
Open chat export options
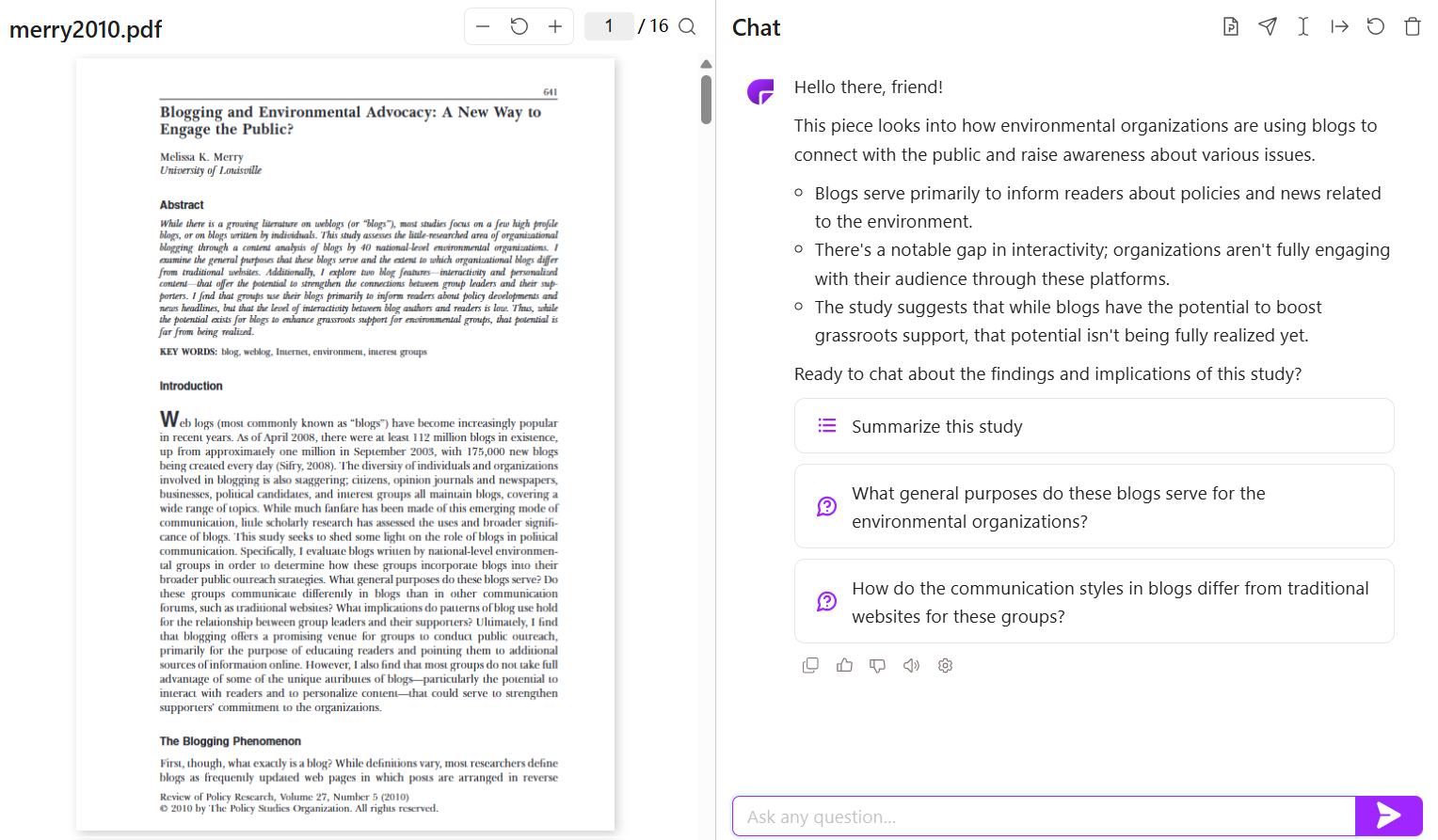click(1268, 26)
